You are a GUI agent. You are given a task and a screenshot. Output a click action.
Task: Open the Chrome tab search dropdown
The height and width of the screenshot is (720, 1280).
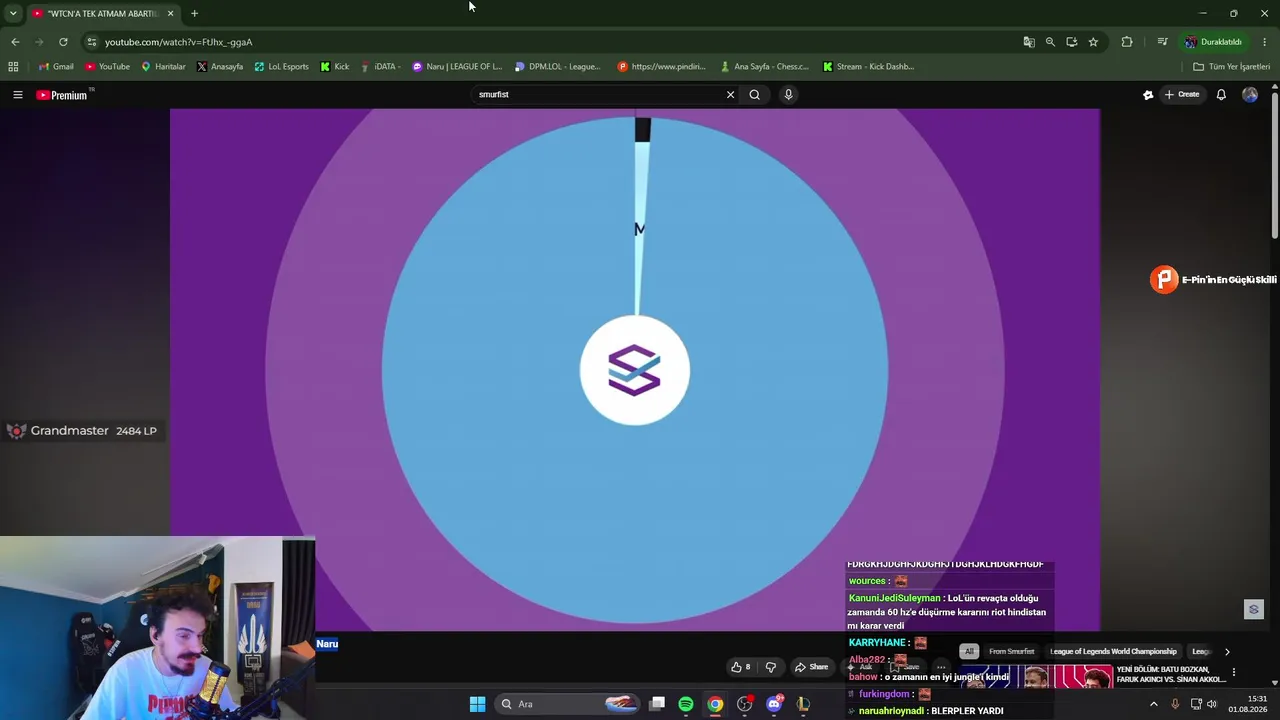click(x=13, y=13)
